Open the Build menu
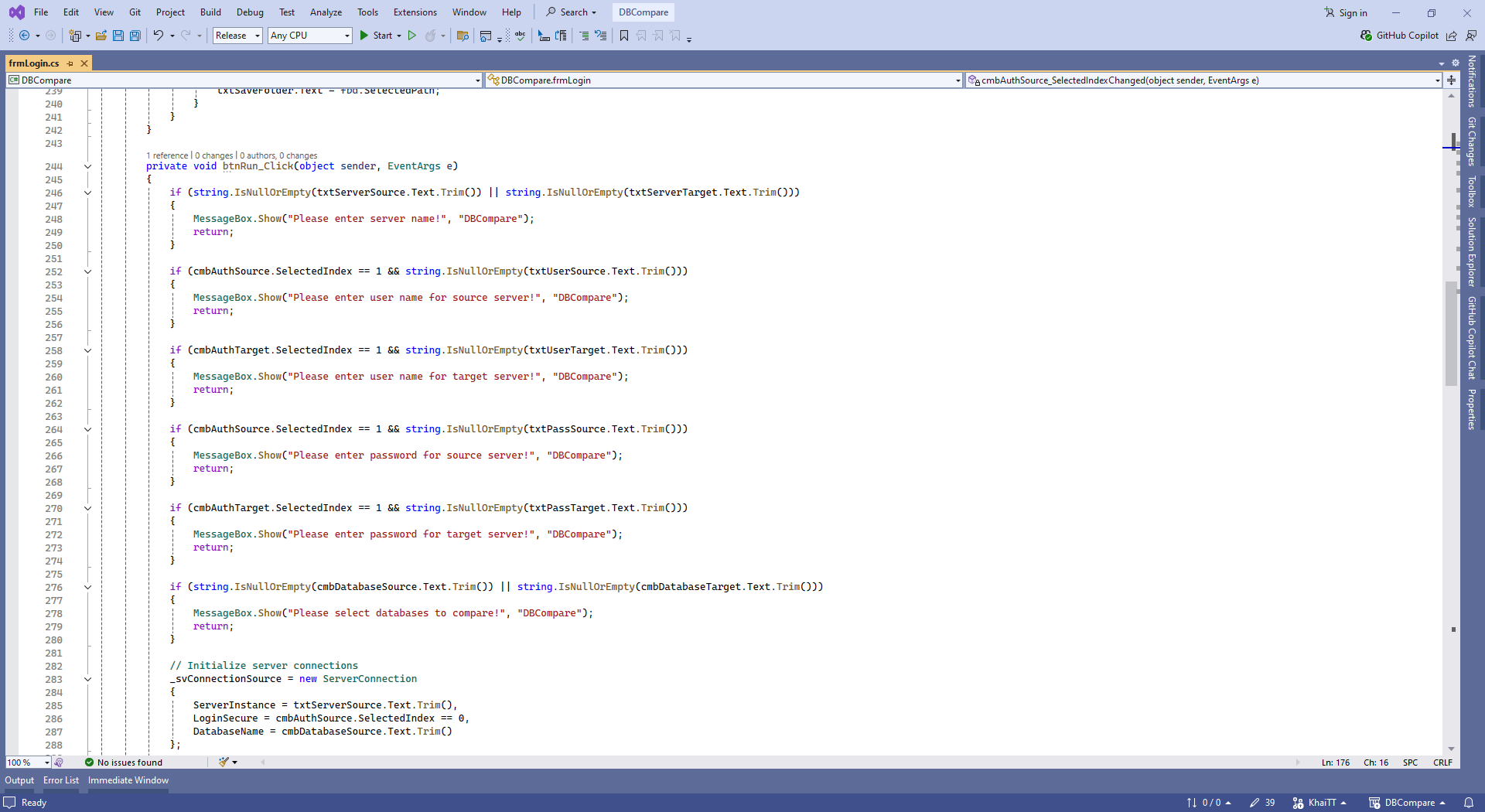 [210, 12]
